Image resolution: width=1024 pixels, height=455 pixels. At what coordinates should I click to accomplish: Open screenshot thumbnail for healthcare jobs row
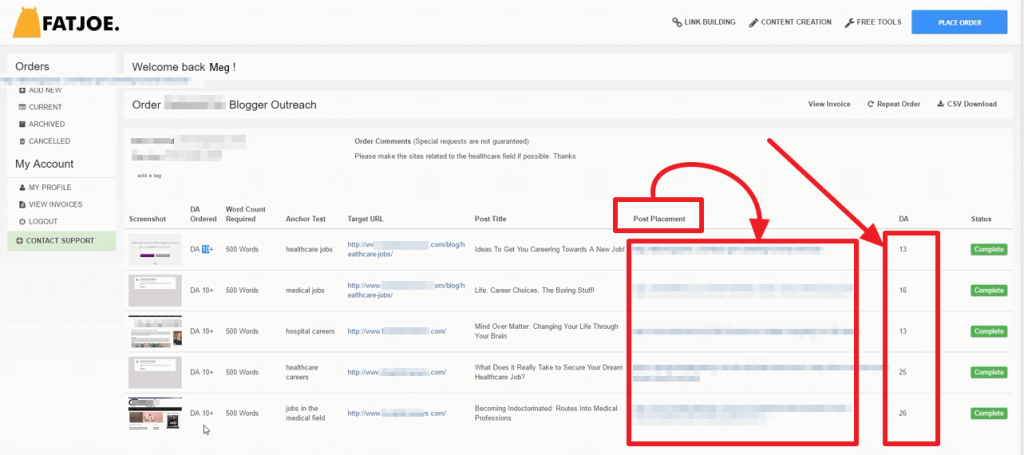tap(155, 249)
